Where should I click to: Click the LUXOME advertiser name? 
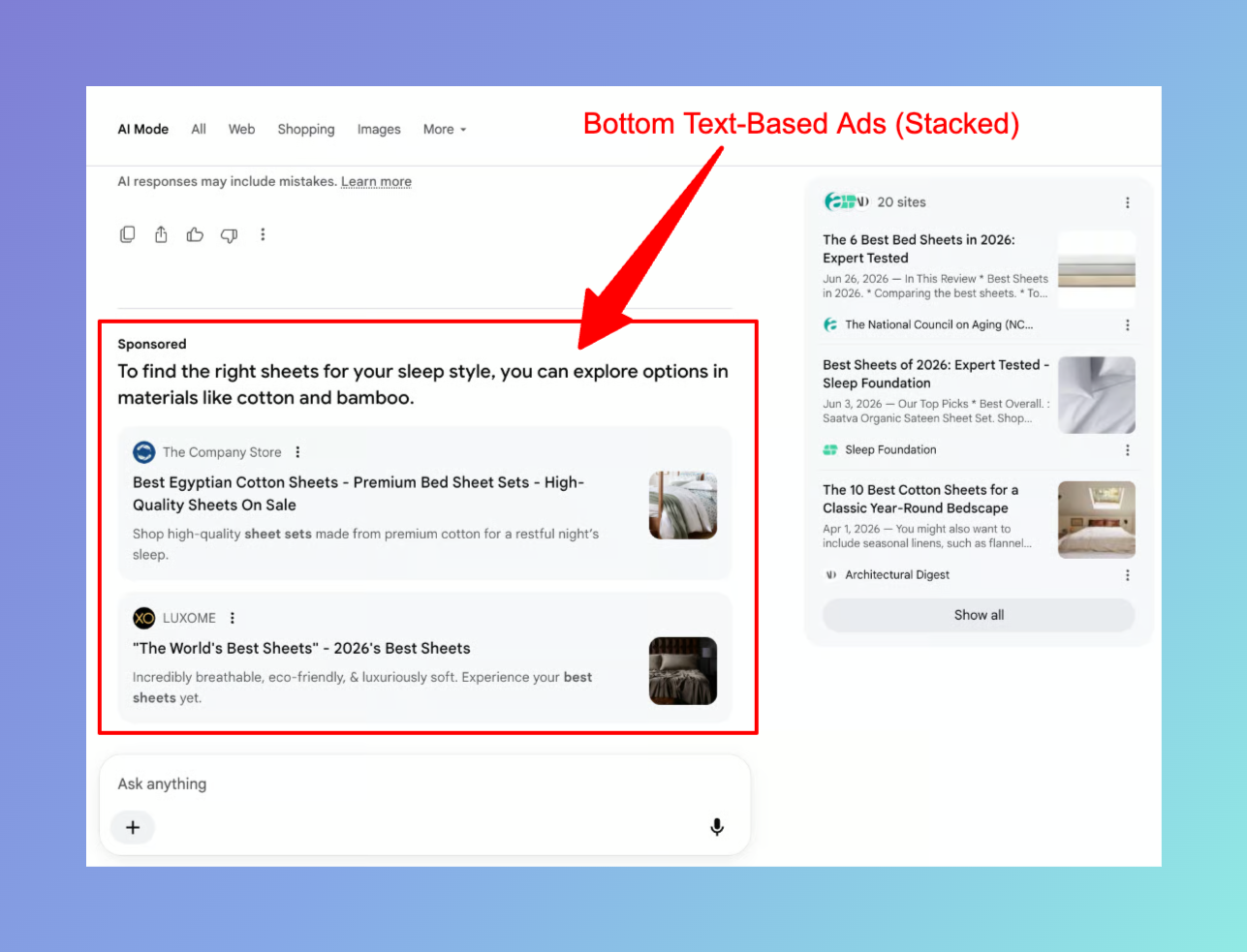pyautogui.click(x=189, y=618)
